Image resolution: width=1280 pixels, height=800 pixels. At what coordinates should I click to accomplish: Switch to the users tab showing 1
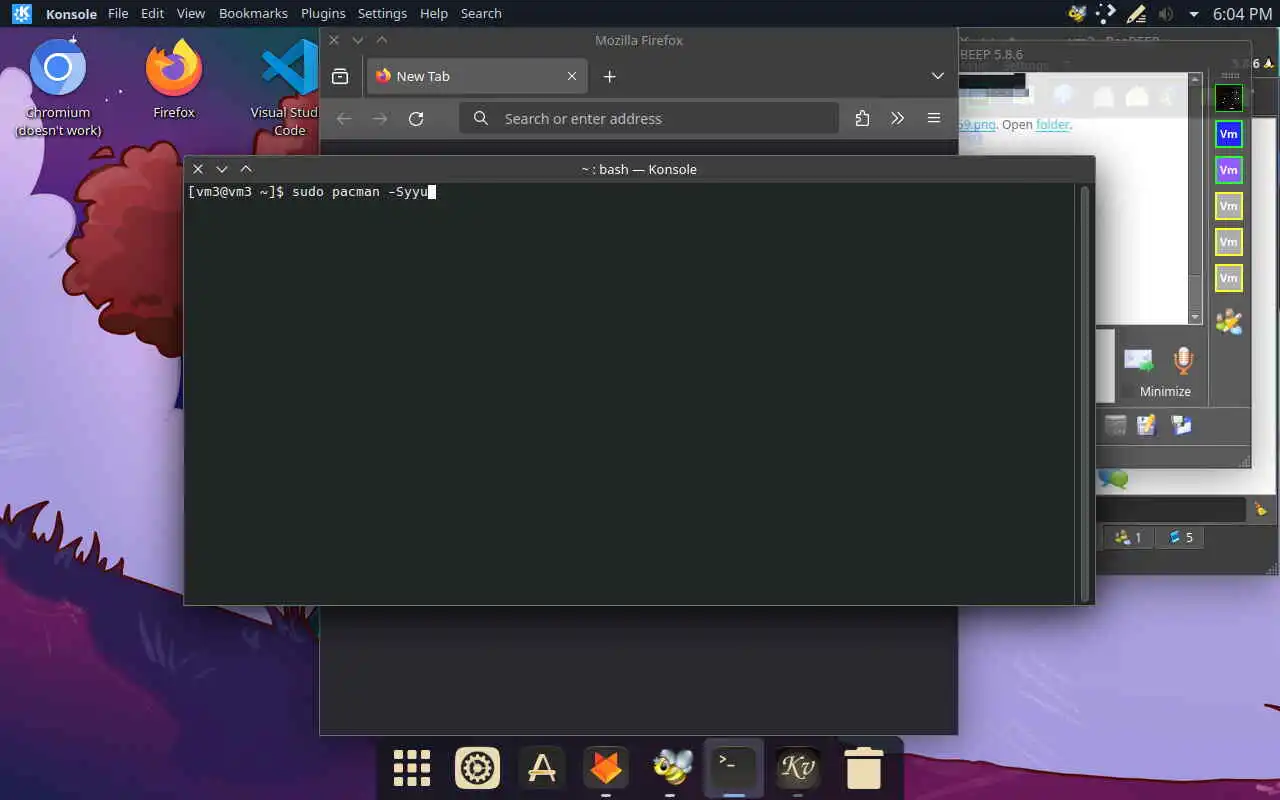coord(1128,537)
